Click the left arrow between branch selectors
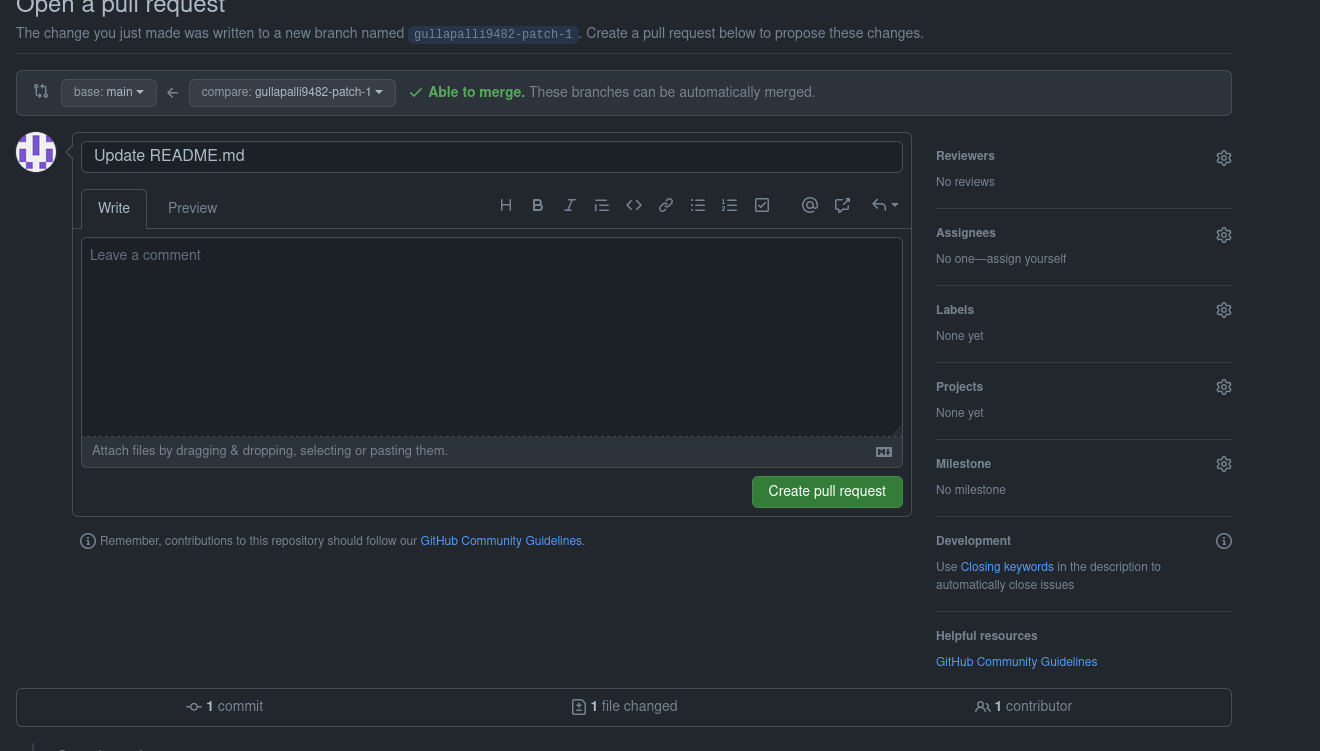Screen dimensions: 1320x751 [x=173, y=92]
